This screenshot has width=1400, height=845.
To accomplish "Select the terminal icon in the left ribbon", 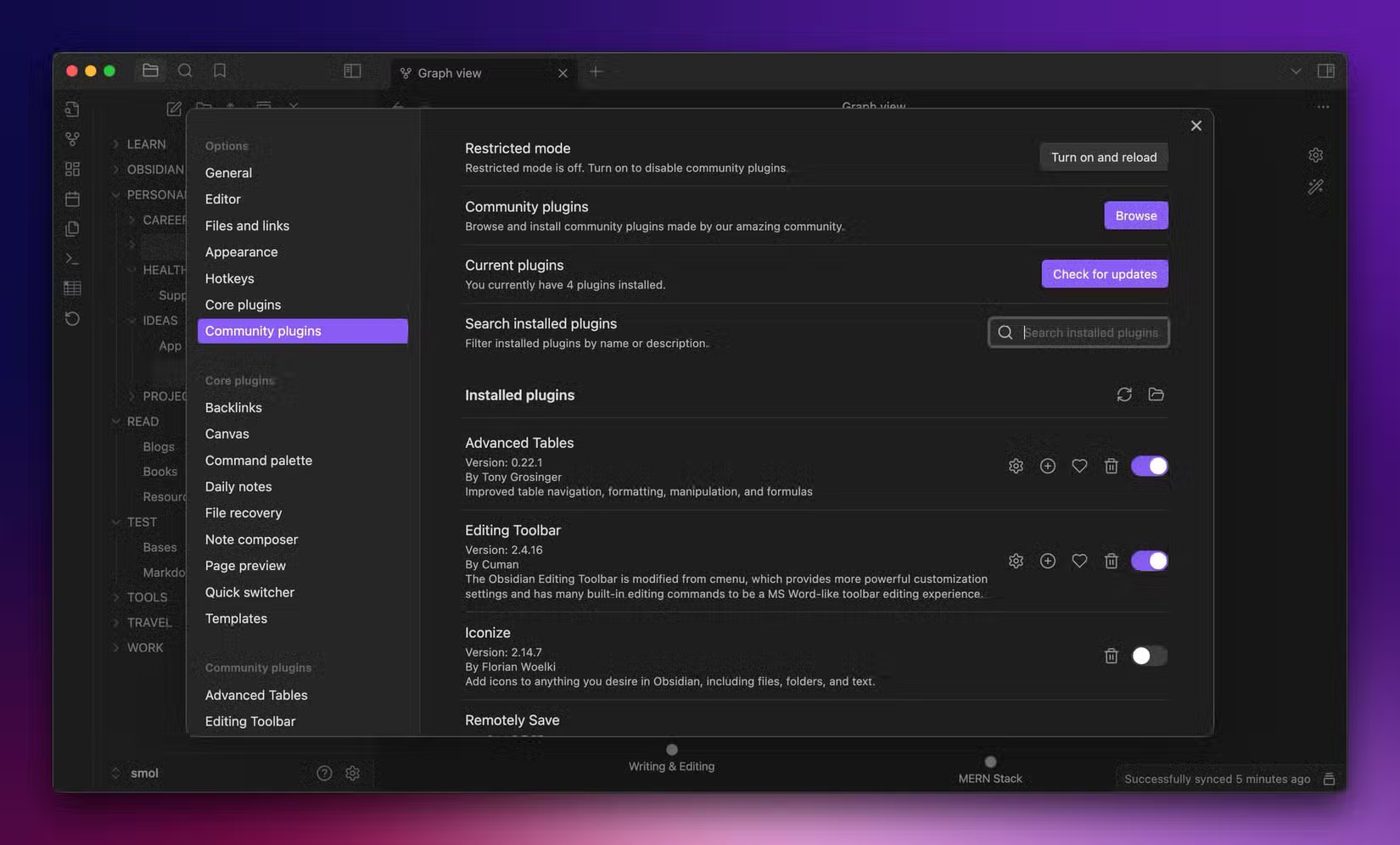I will 71,258.
